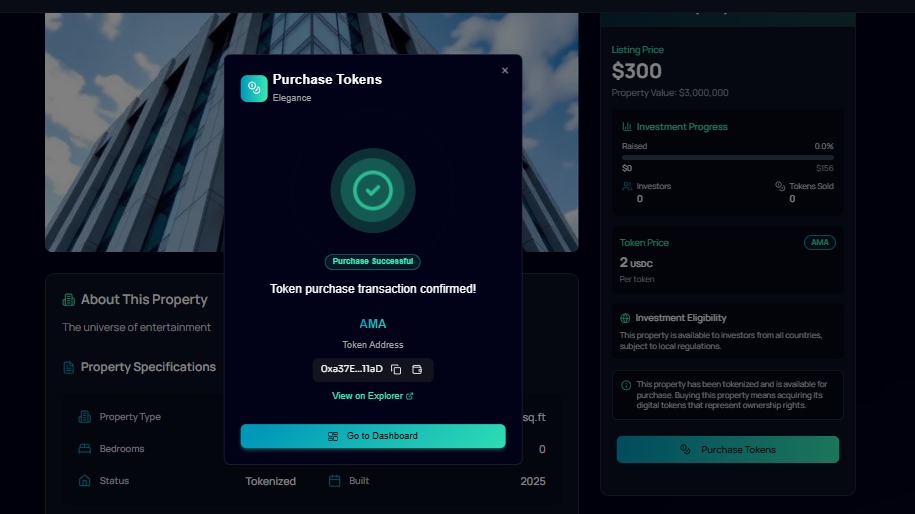The height and width of the screenshot is (514, 915).
Task: Click the Tokens Sold coins icon
Action: click(780, 186)
